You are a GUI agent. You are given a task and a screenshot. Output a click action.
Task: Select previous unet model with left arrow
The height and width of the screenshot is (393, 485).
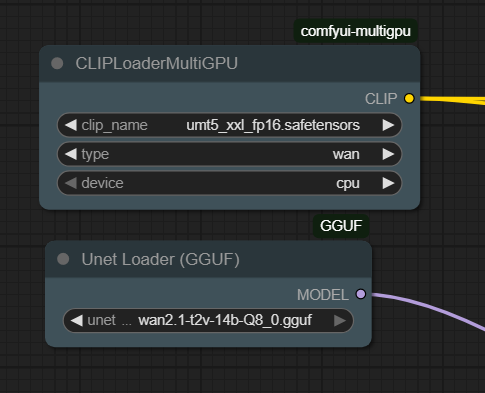pos(77,321)
